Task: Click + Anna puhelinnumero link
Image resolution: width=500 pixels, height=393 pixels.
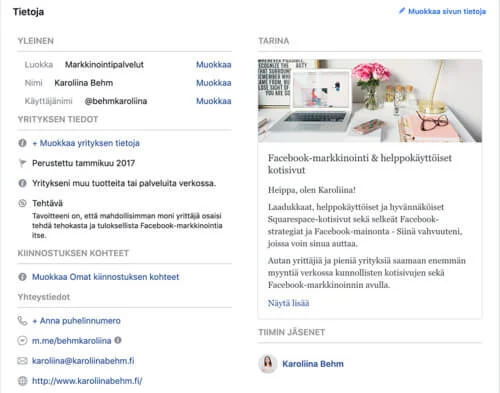Action: 76,321
